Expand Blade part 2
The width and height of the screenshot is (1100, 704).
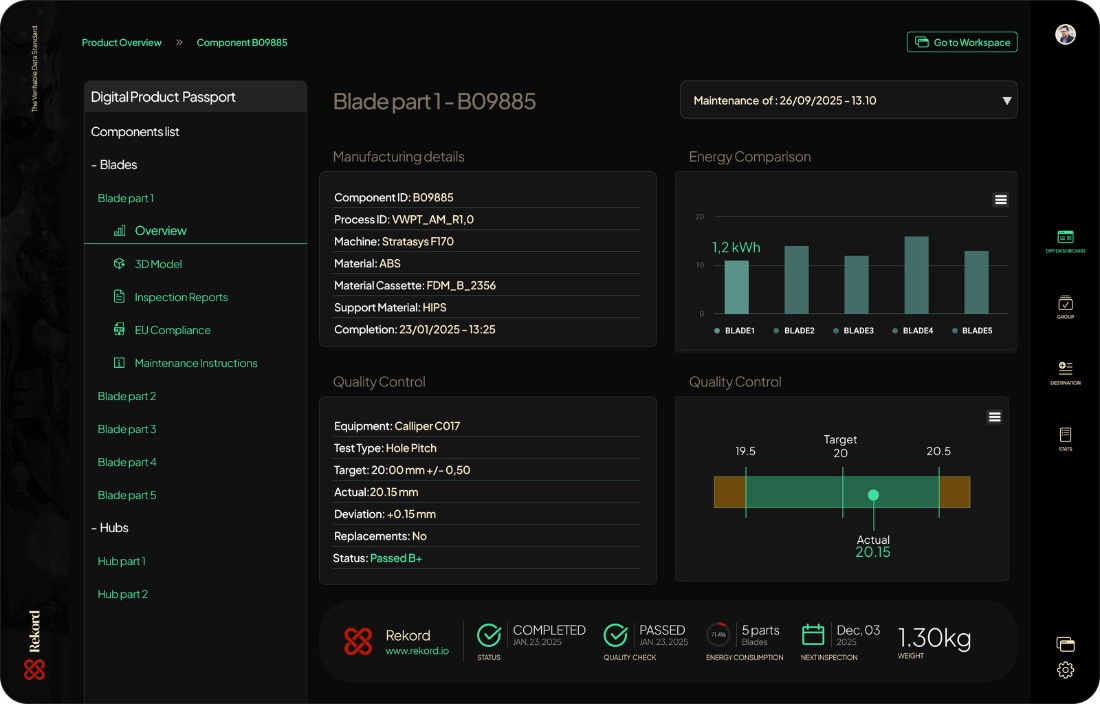[127, 396]
